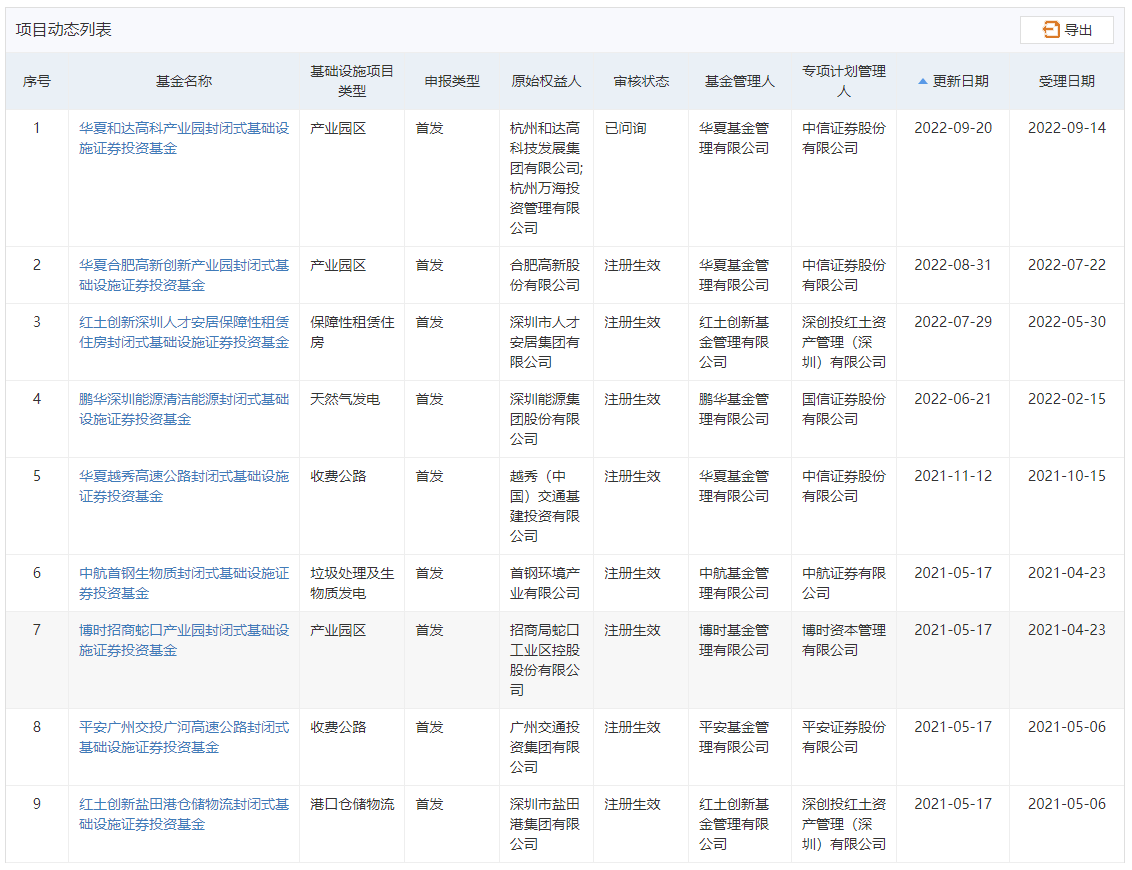Open the 博时招商蛇口产业园 fund link

(184, 640)
